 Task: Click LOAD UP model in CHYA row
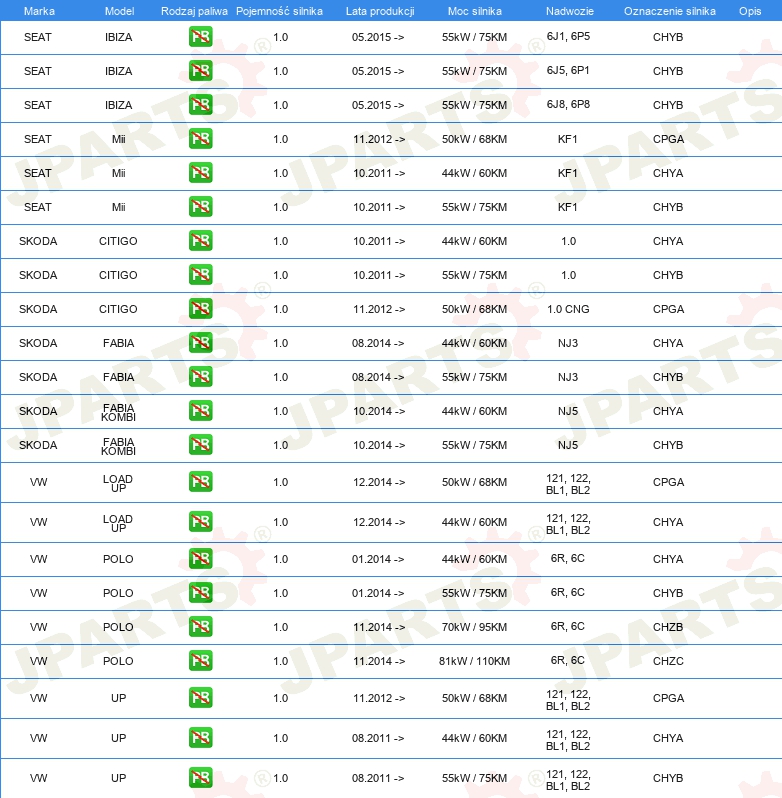(x=118, y=524)
